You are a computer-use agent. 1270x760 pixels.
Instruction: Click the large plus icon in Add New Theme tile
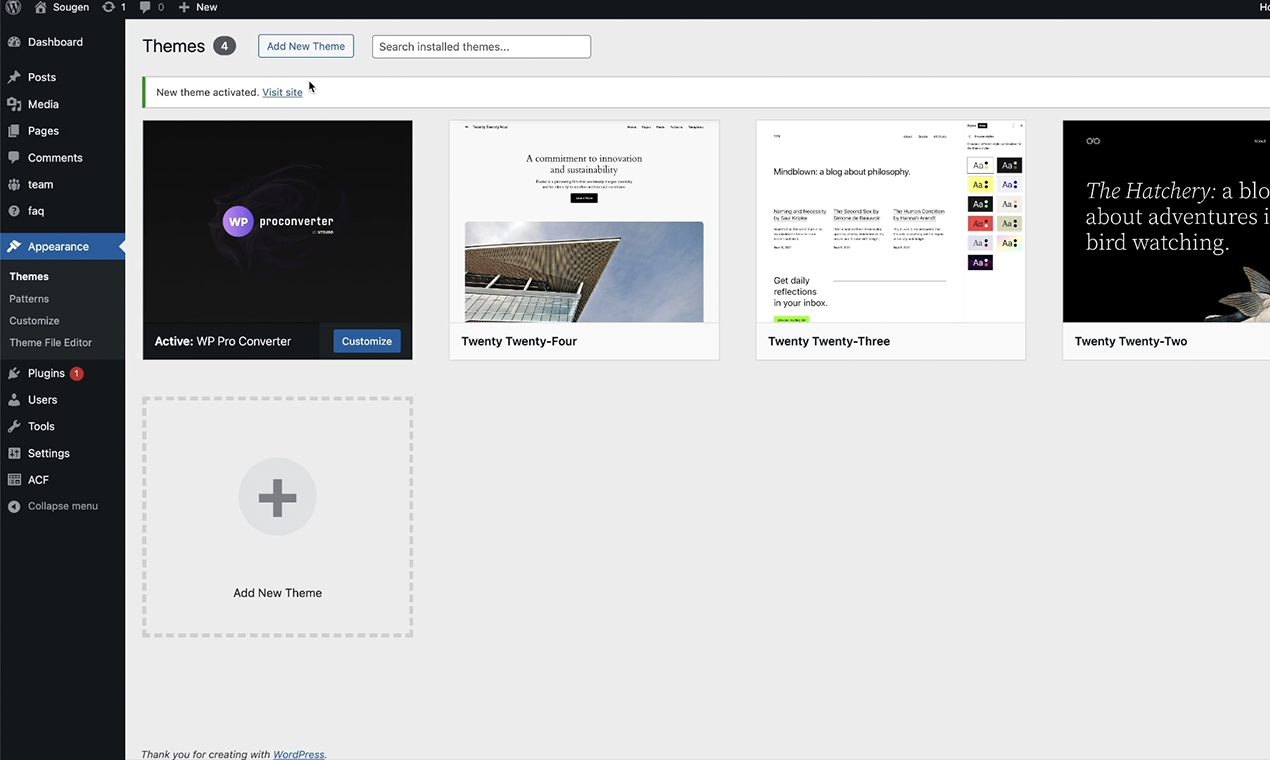point(277,497)
